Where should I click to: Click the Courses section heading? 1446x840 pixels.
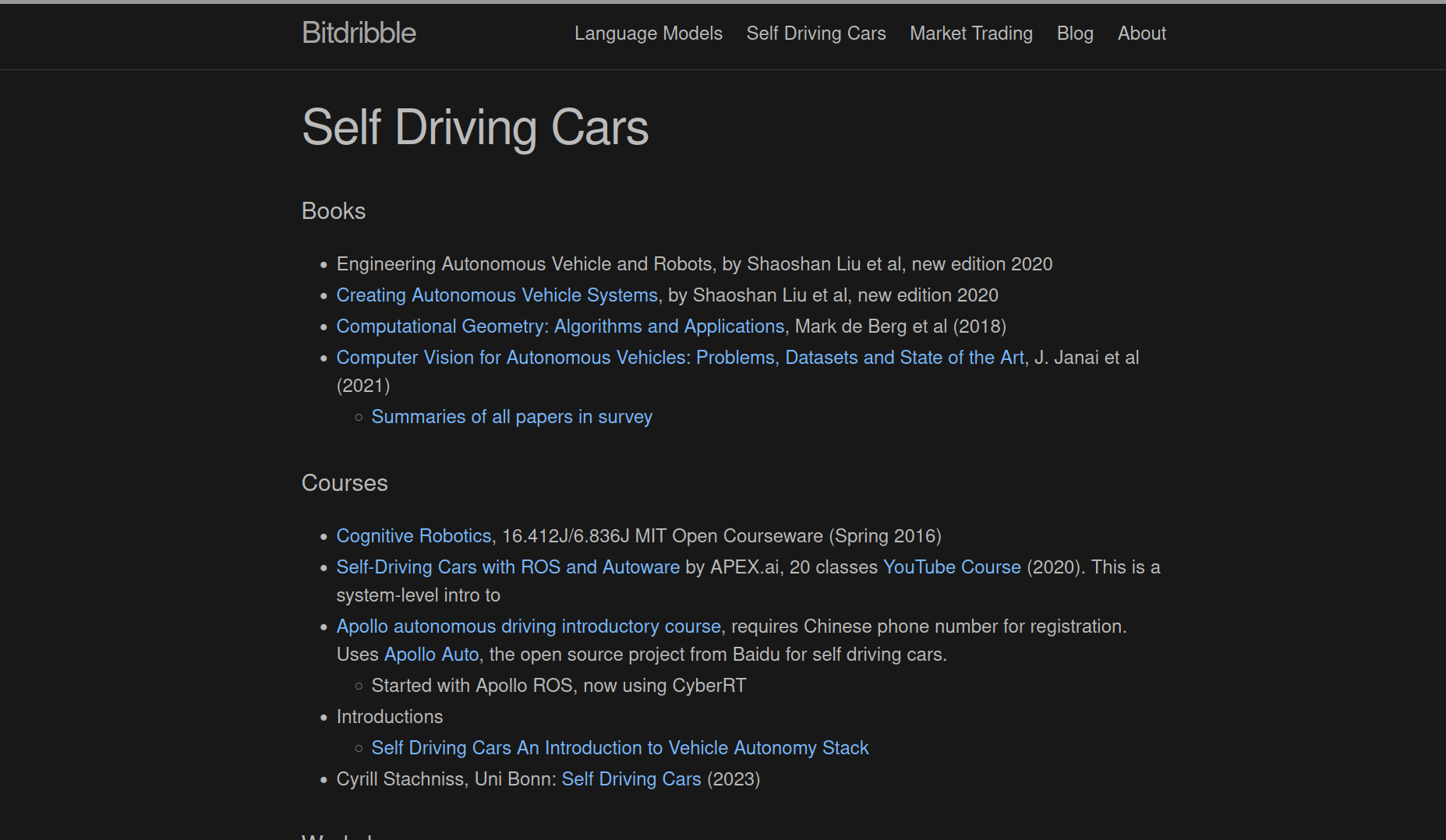point(344,483)
